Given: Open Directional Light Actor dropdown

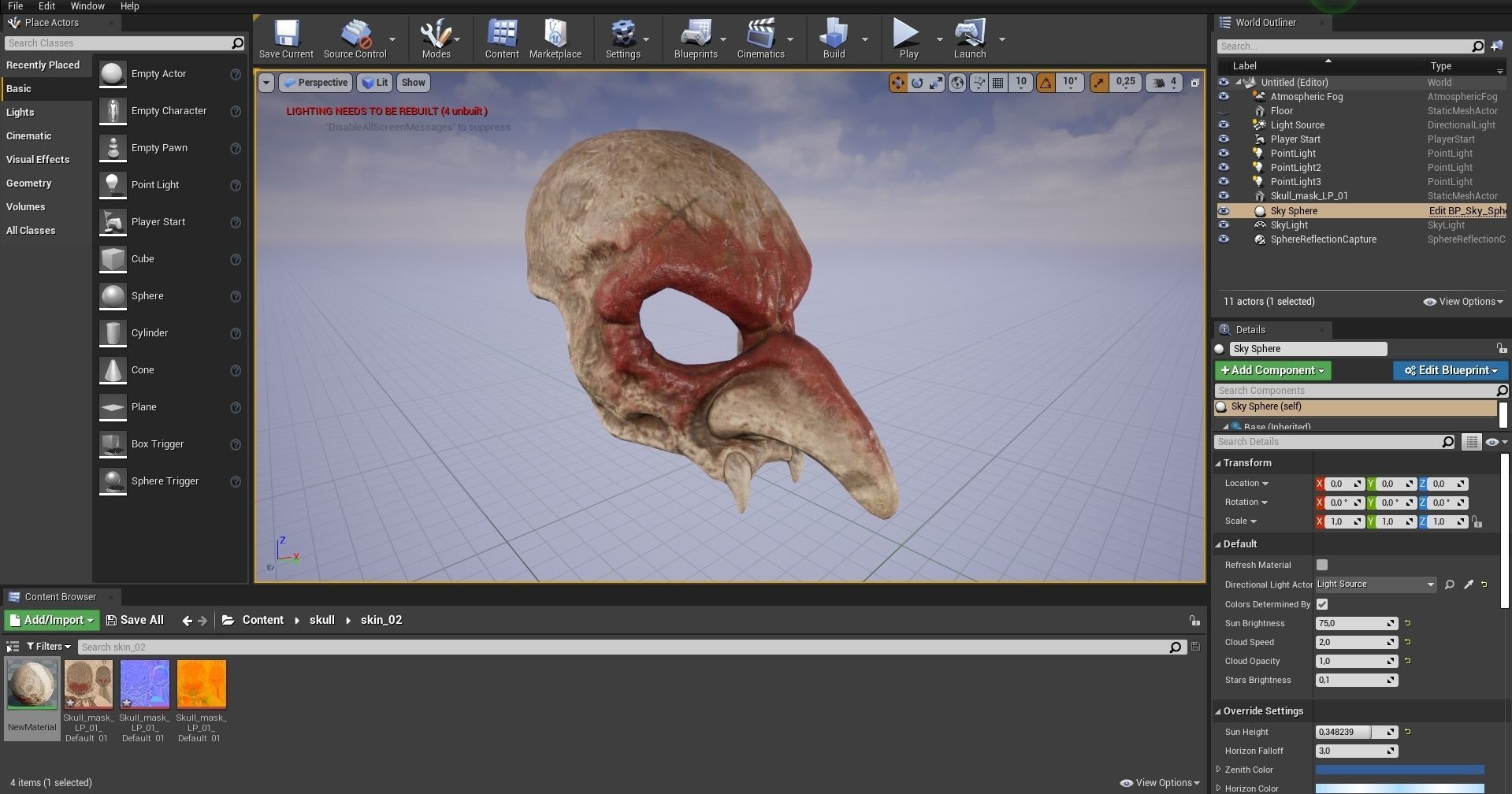Looking at the screenshot, I should point(1376,584).
